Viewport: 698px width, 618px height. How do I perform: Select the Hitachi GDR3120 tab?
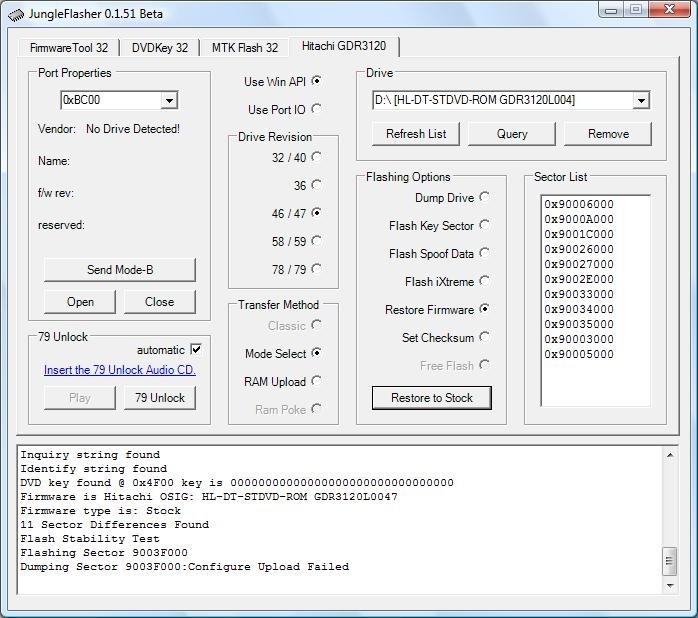(344, 46)
